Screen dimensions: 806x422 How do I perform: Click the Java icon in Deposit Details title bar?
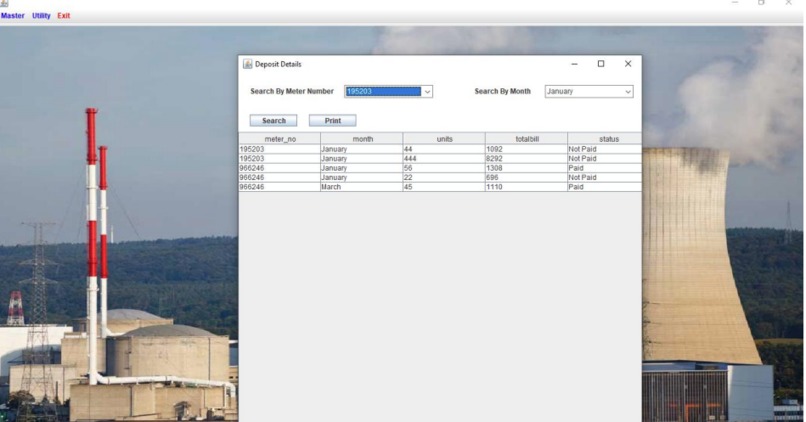tap(248, 64)
